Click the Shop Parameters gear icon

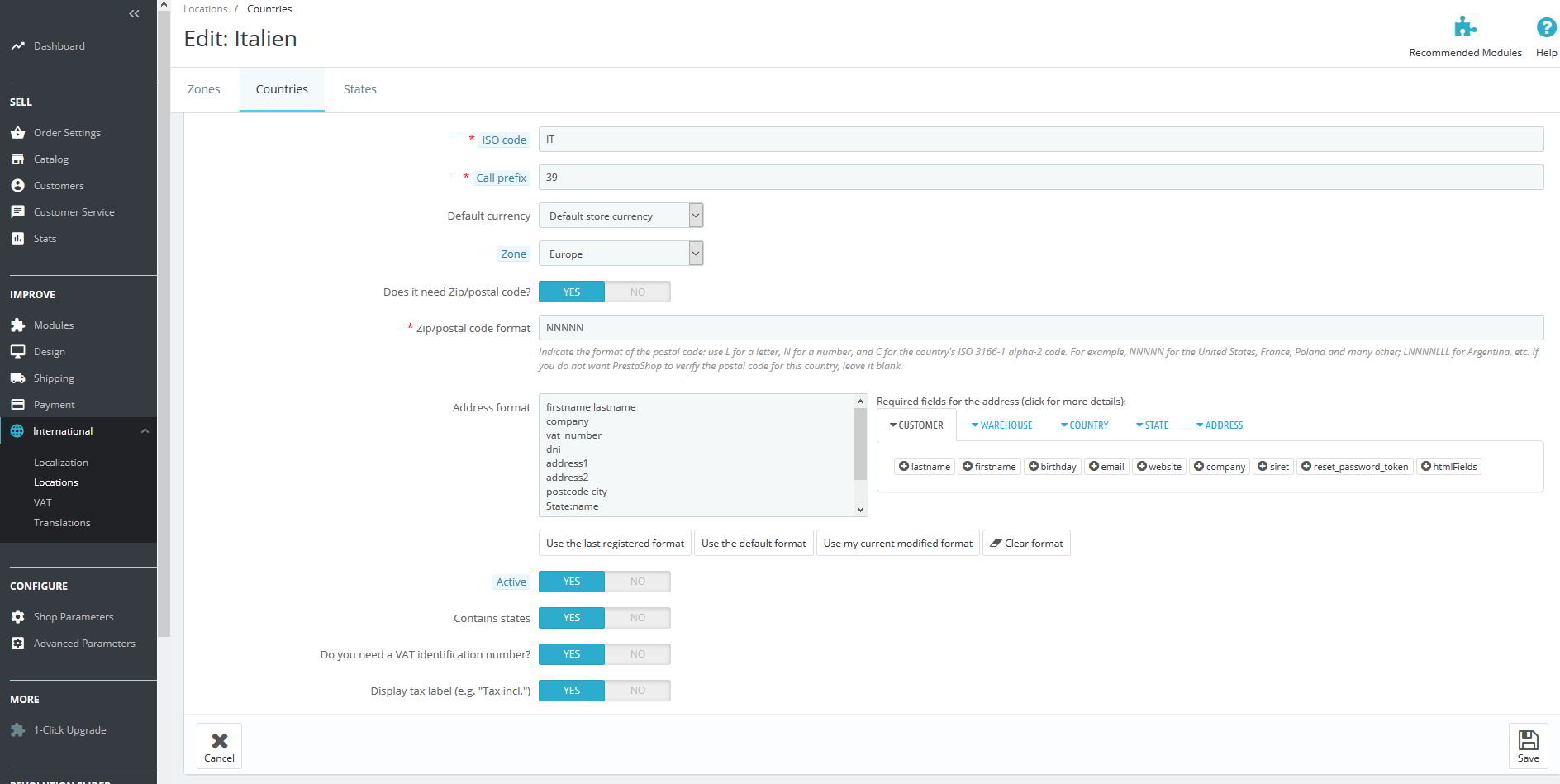tap(17, 616)
